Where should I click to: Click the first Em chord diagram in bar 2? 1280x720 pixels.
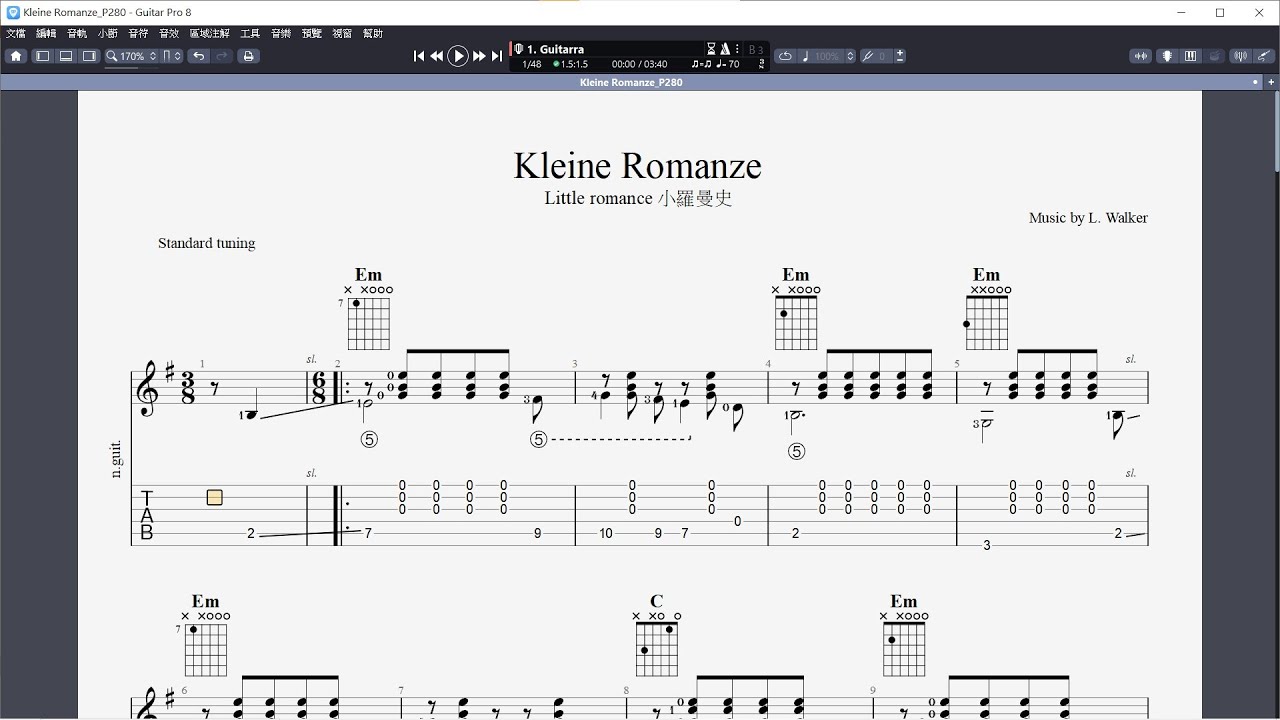pos(368,308)
